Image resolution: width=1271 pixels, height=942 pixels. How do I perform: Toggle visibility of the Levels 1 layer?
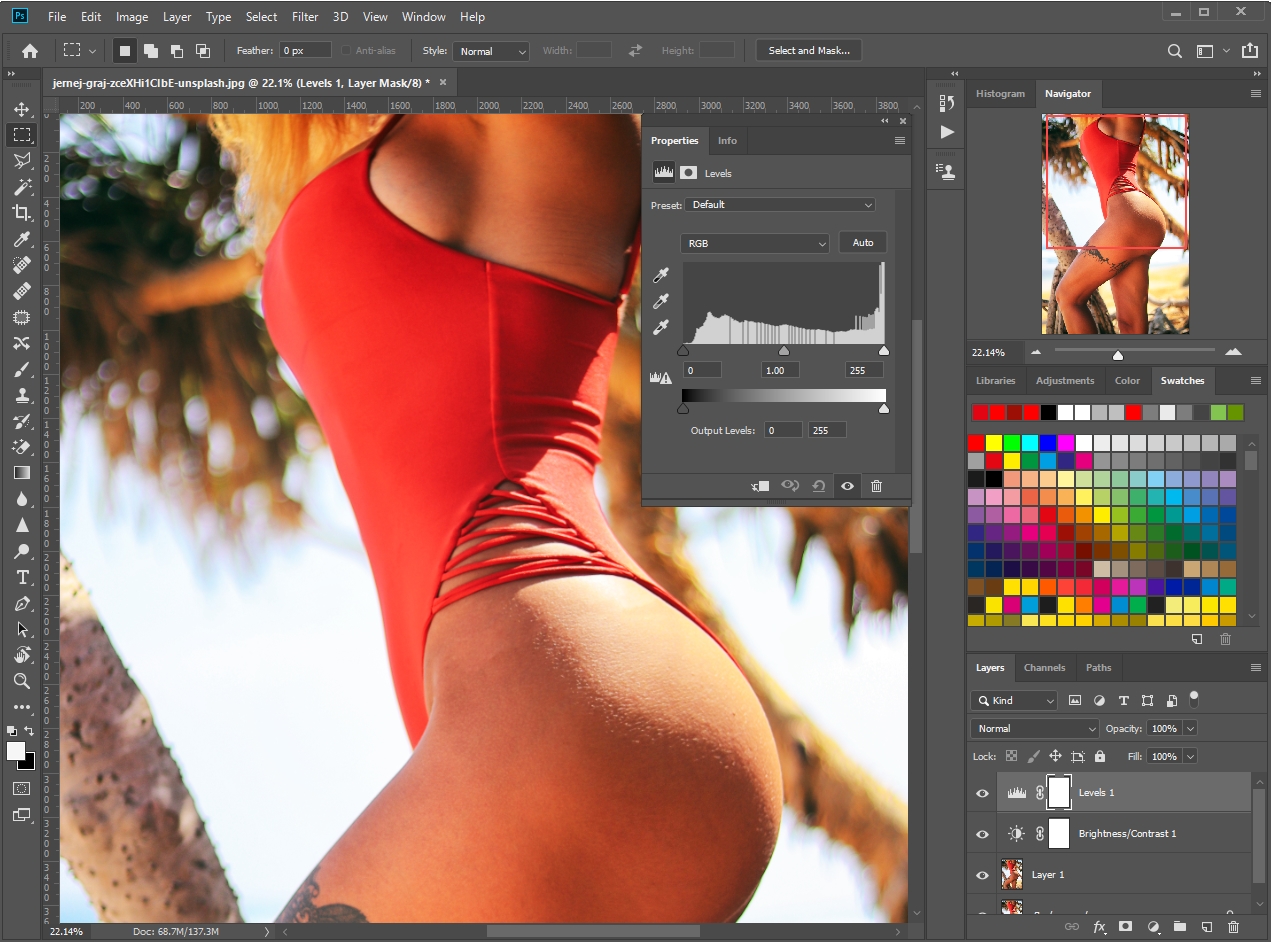click(982, 792)
